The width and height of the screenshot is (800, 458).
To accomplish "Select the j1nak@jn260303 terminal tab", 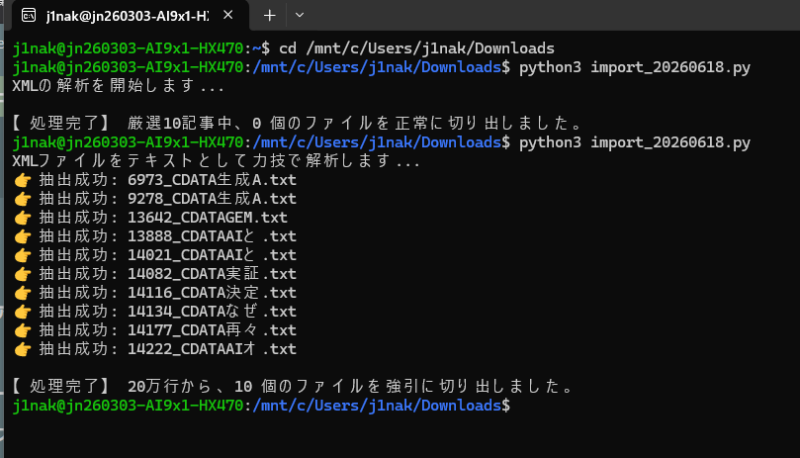I will point(130,15).
